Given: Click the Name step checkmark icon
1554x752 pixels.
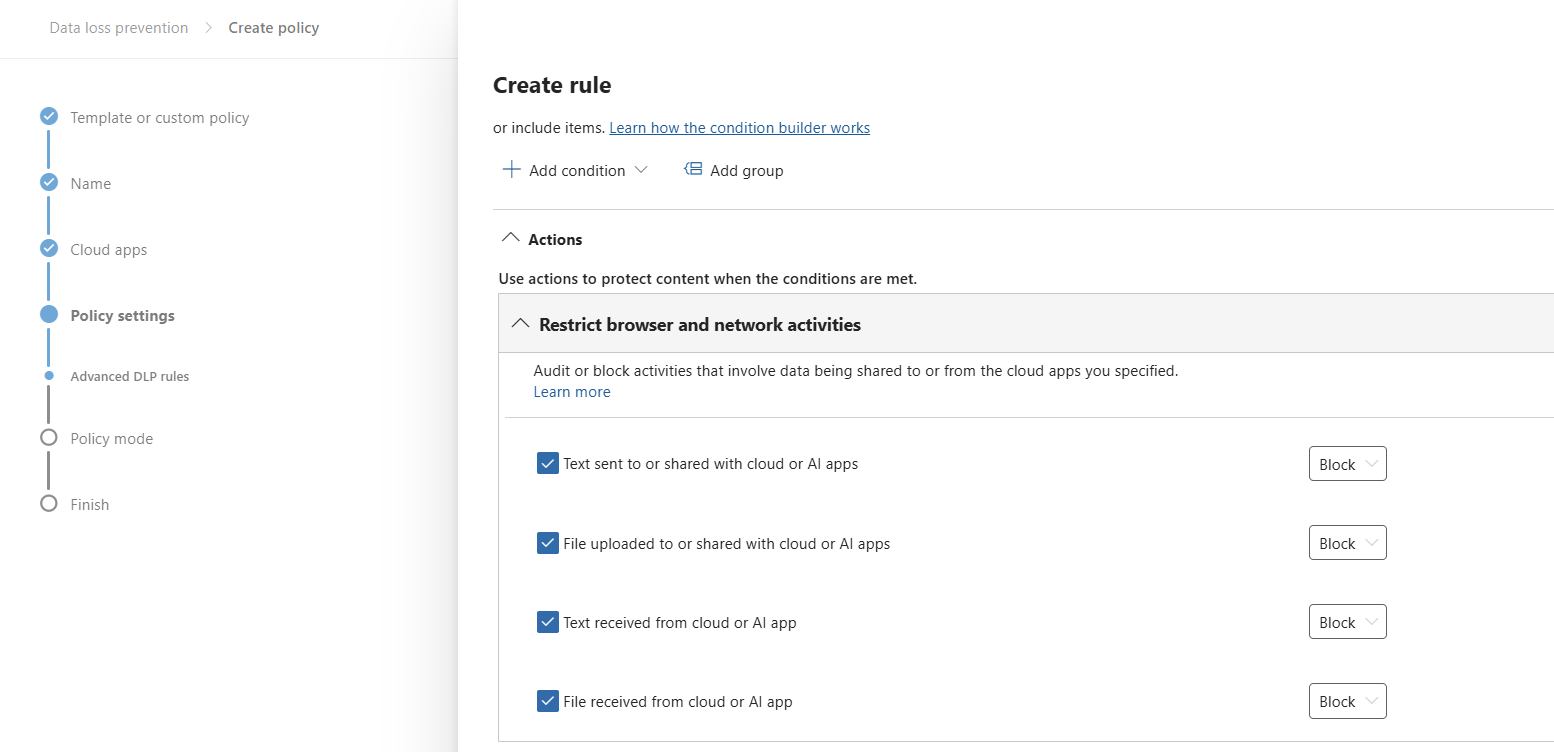Looking at the screenshot, I should pyautogui.click(x=49, y=182).
